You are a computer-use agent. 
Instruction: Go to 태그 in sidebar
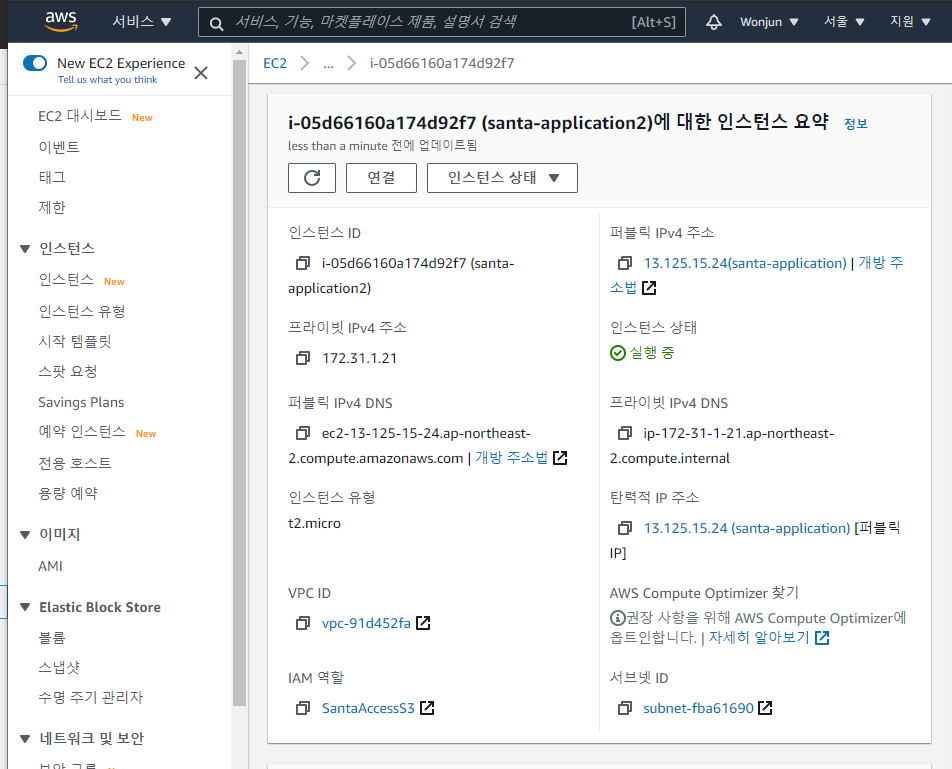pyautogui.click(x=52, y=177)
